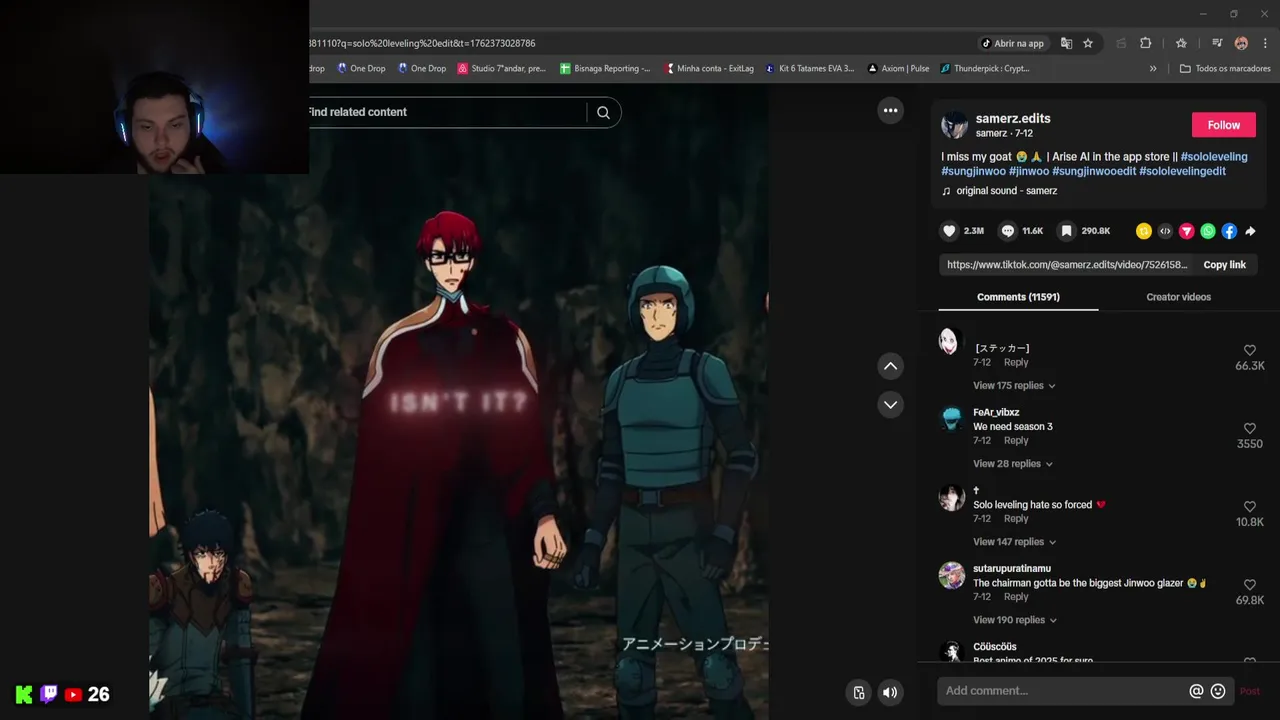Expand View 175 replies

1014,386
